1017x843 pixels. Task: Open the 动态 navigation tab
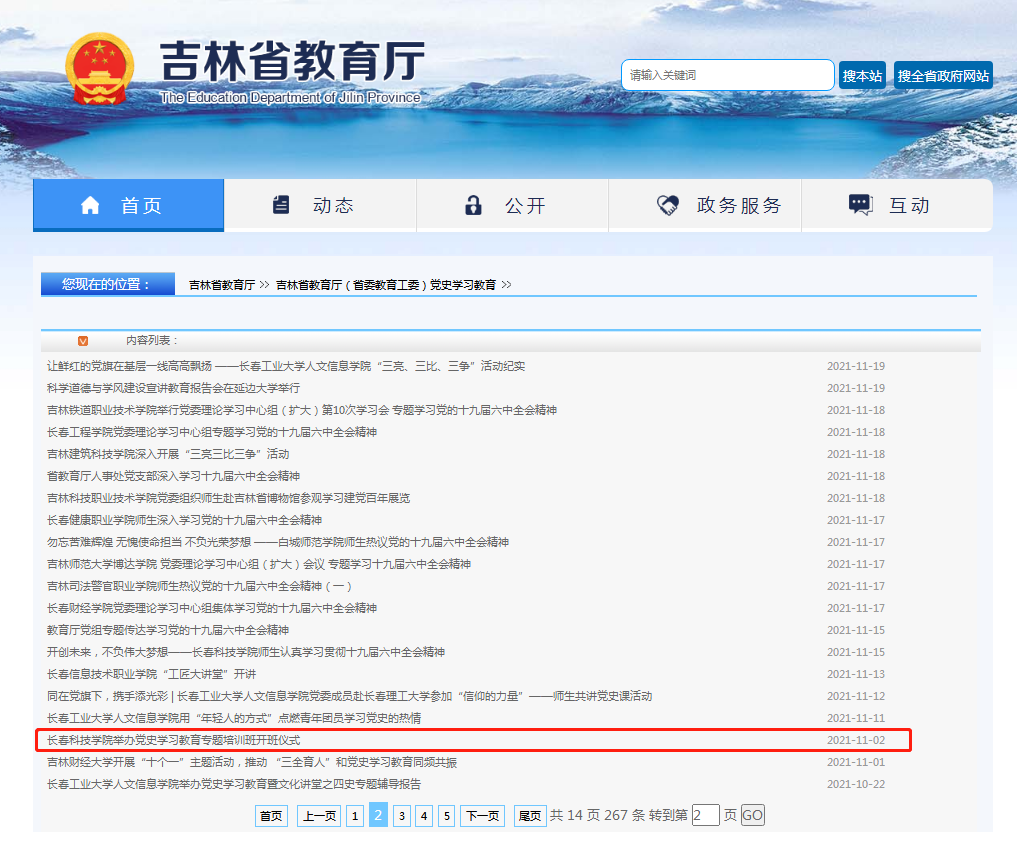pos(320,206)
